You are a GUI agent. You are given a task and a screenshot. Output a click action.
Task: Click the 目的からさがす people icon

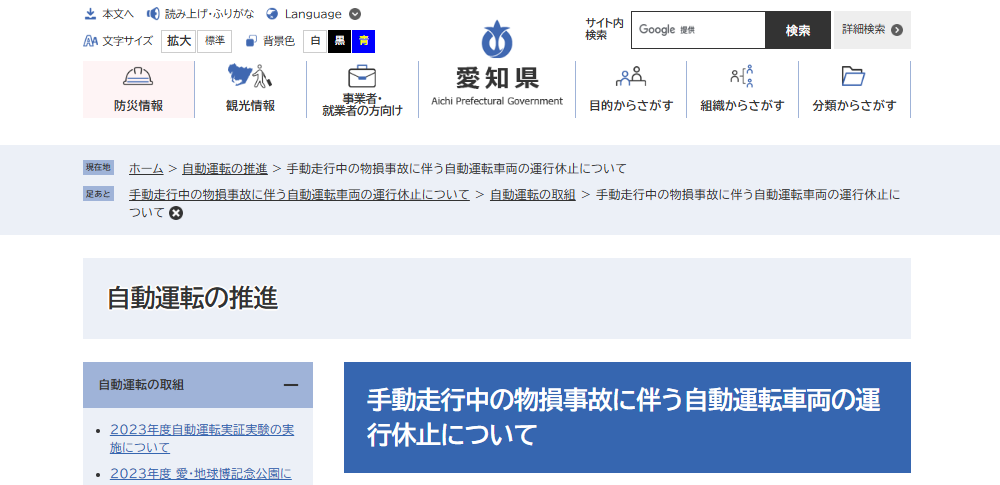coord(630,77)
